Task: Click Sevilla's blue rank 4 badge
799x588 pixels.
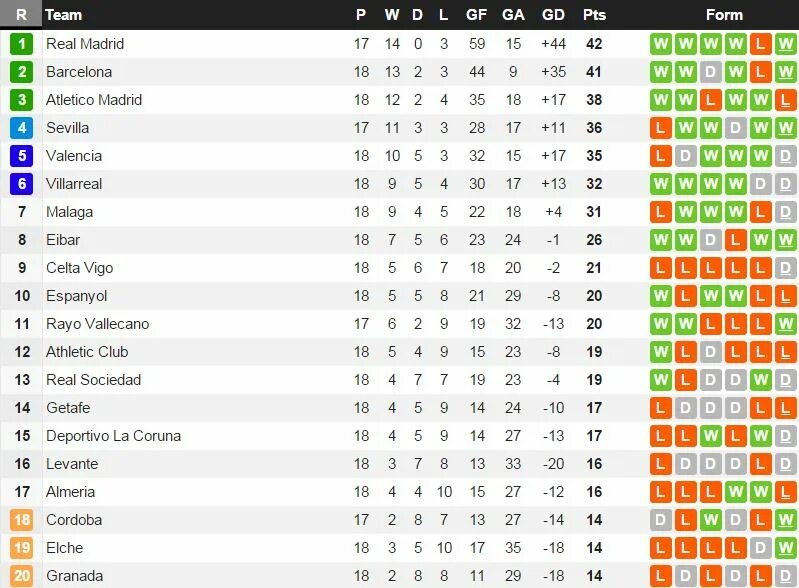Action: coord(21,128)
